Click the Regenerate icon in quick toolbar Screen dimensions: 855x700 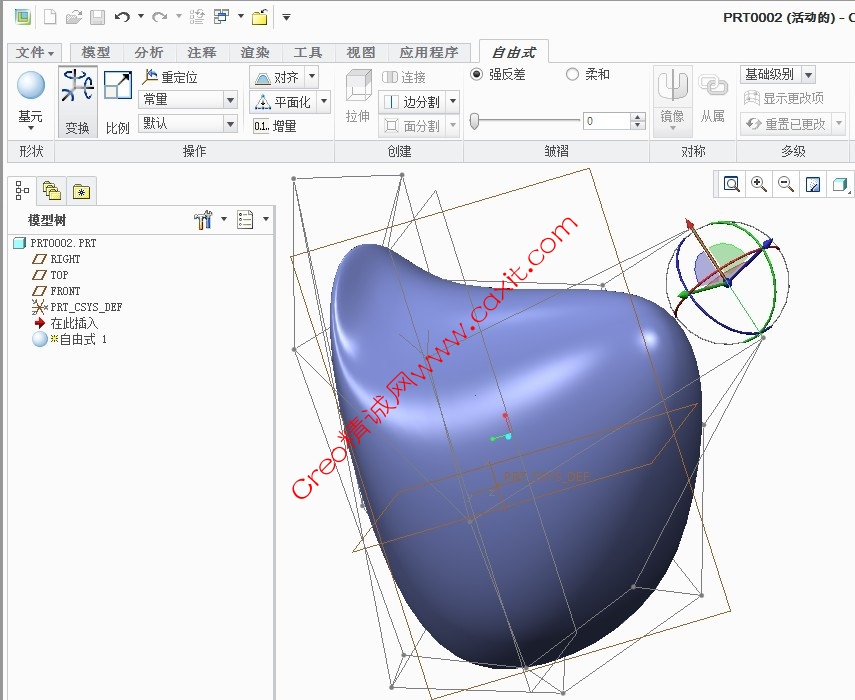197,17
